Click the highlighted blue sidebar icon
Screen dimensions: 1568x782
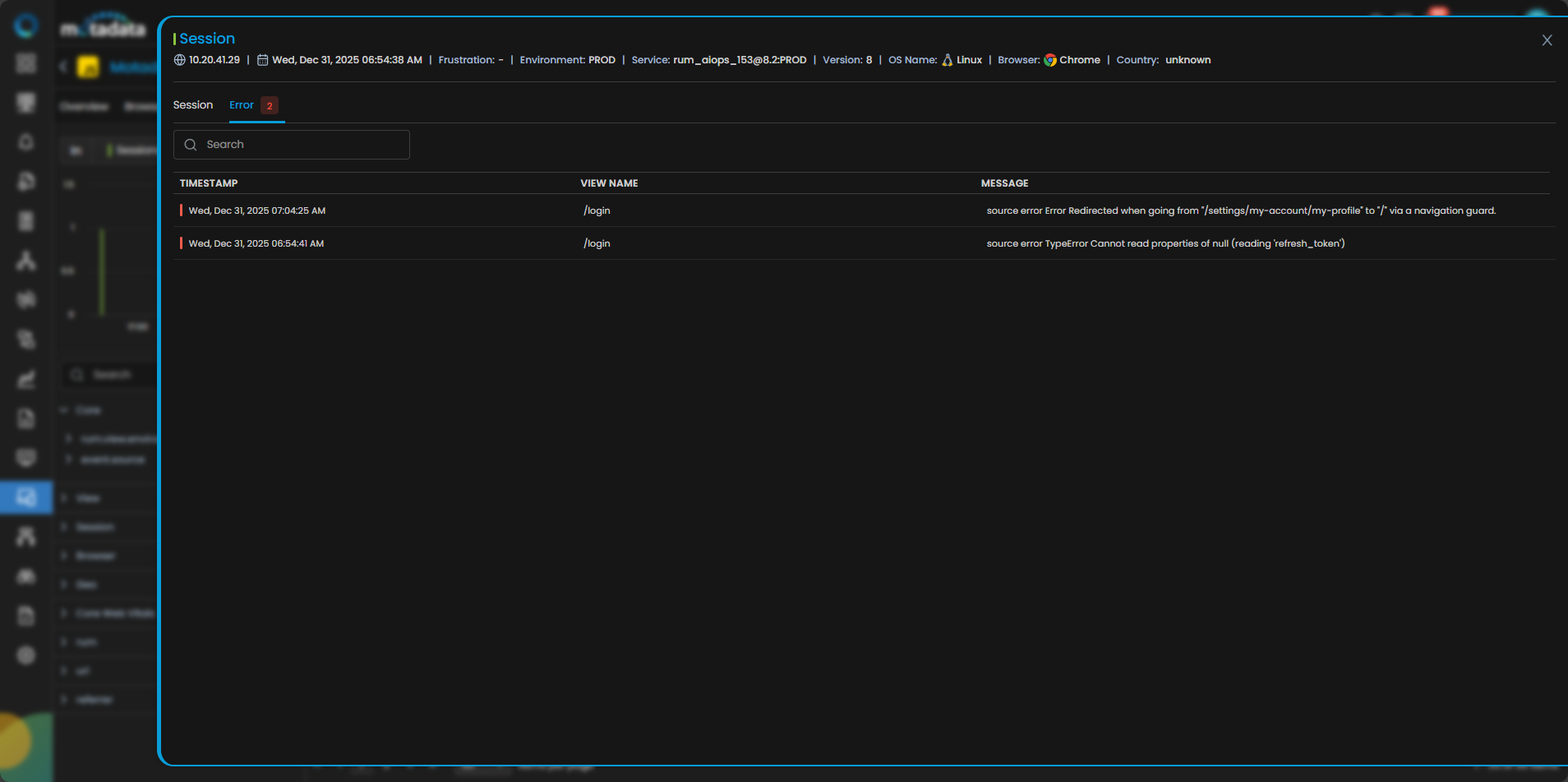pos(26,497)
